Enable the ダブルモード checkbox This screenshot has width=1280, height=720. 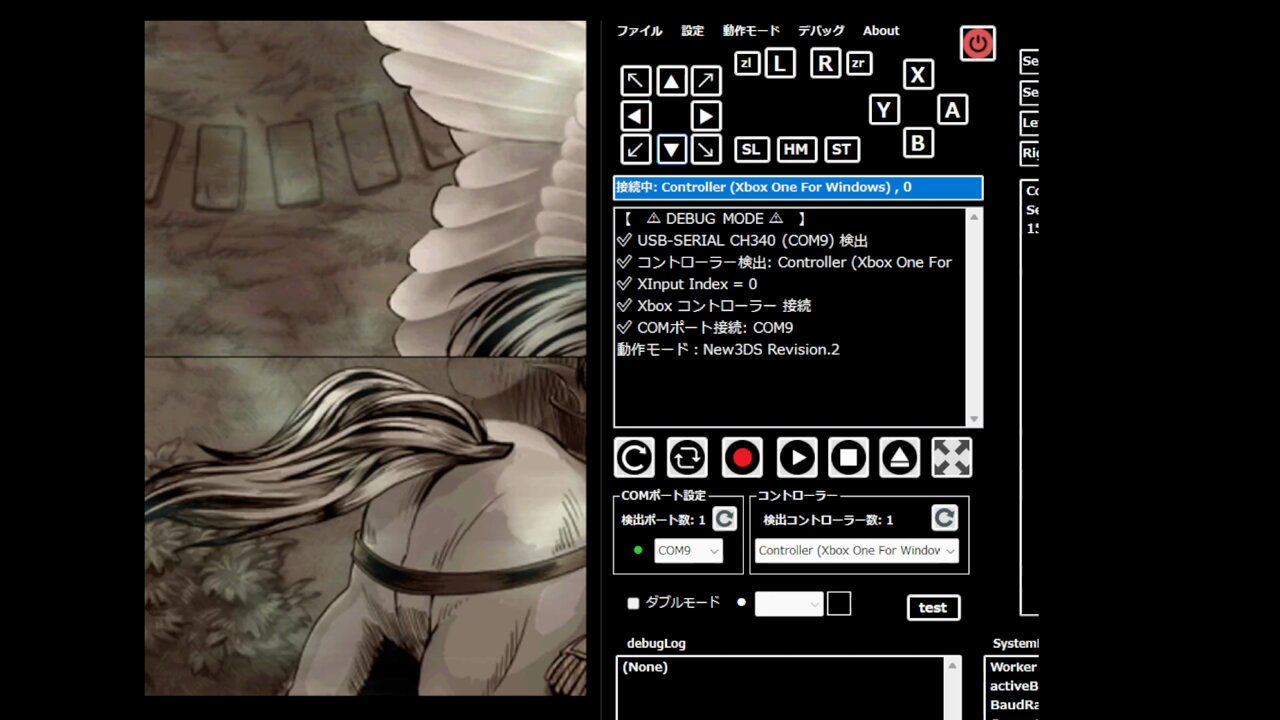633,603
